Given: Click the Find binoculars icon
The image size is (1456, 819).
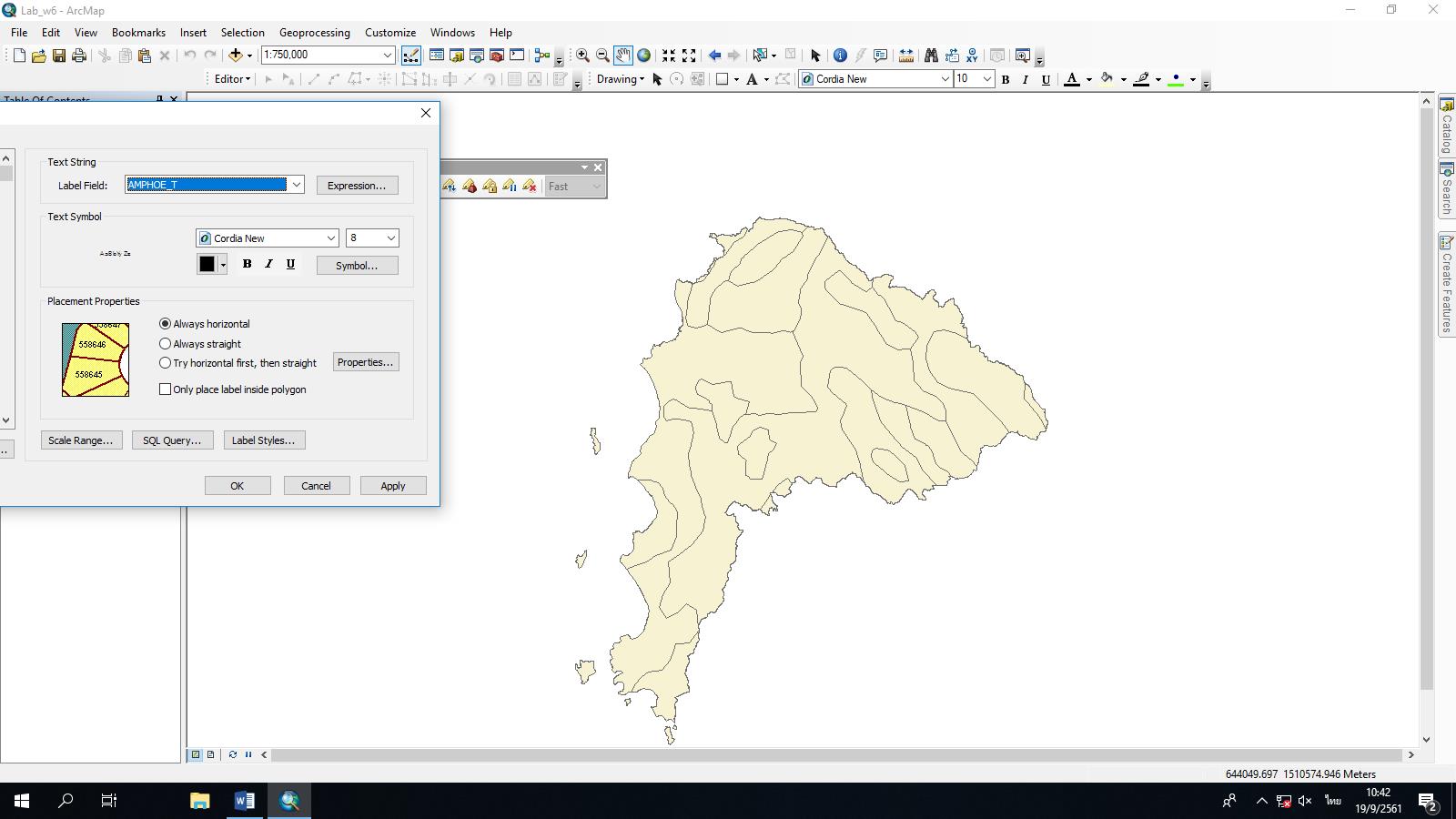Looking at the screenshot, I should [x=932, y=55].
